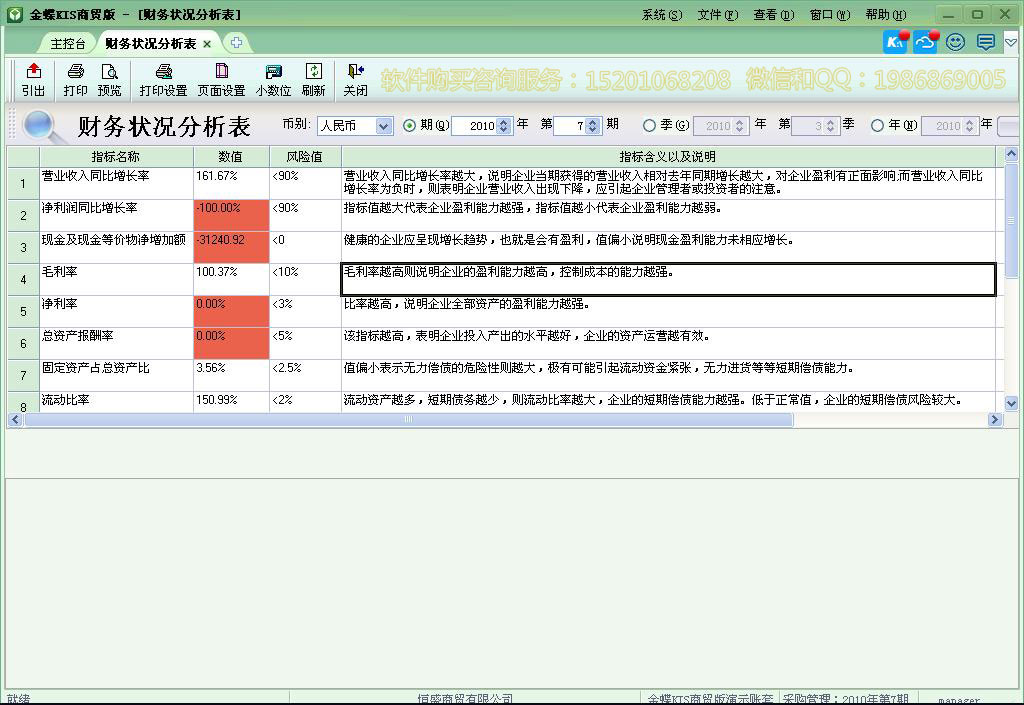Expand the 币别 currency dropdown
Image resolution: width=1024 pixels, height=705 pixels.
384,126
